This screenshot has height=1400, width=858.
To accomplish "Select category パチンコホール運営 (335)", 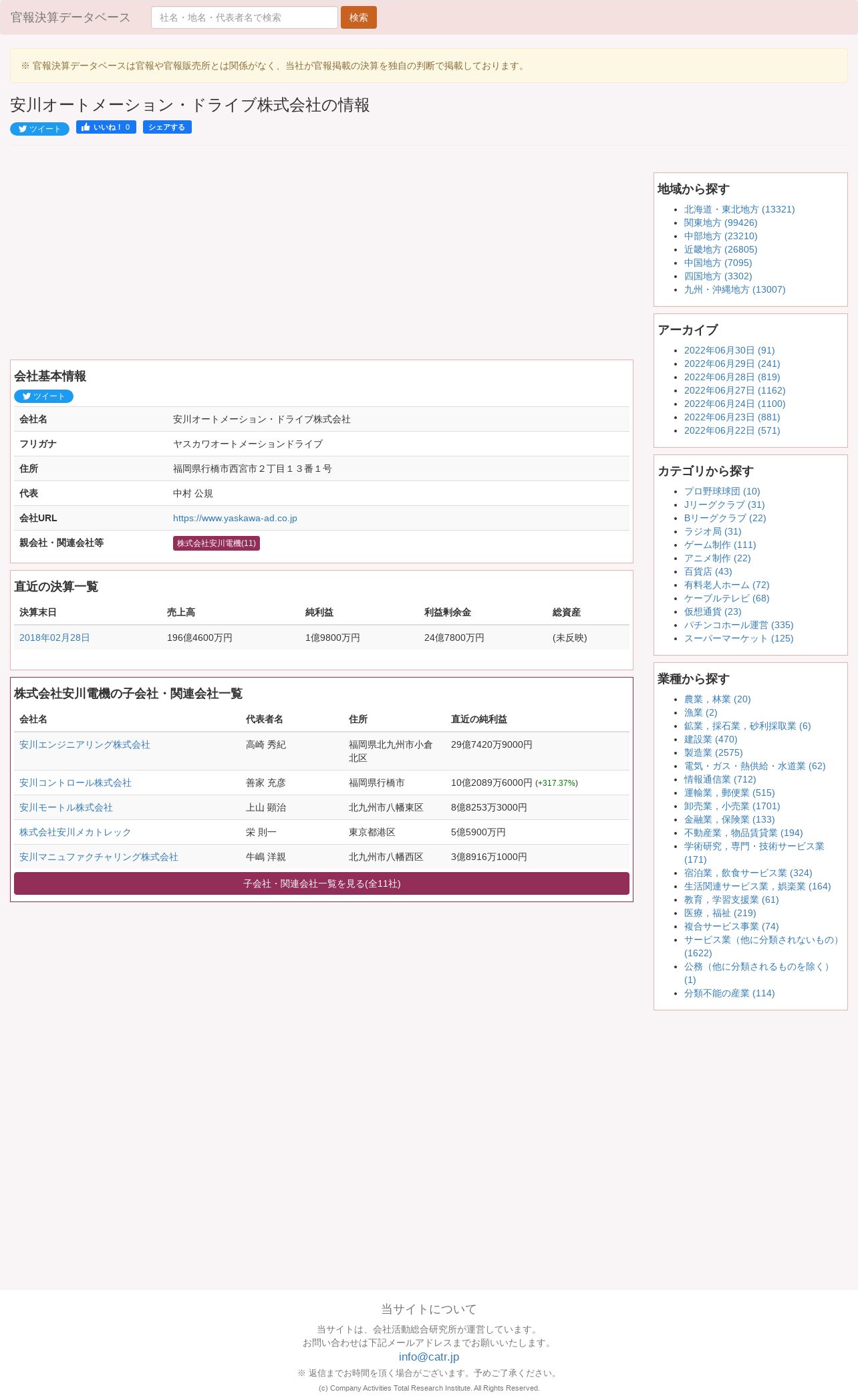I will tap(739, 625).
